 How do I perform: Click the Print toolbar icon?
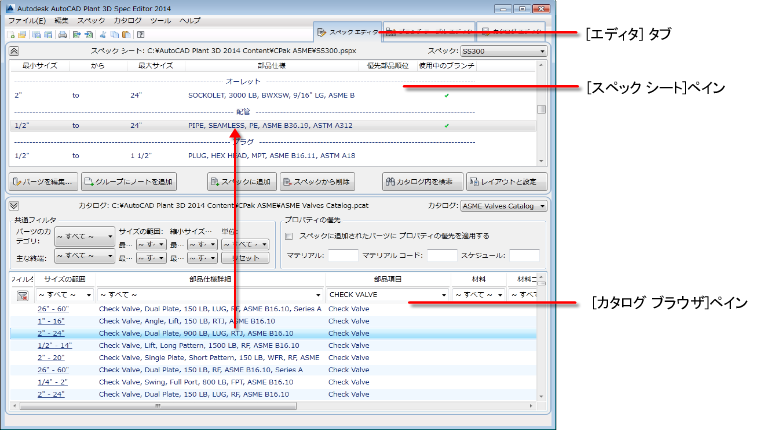[62, 35]
